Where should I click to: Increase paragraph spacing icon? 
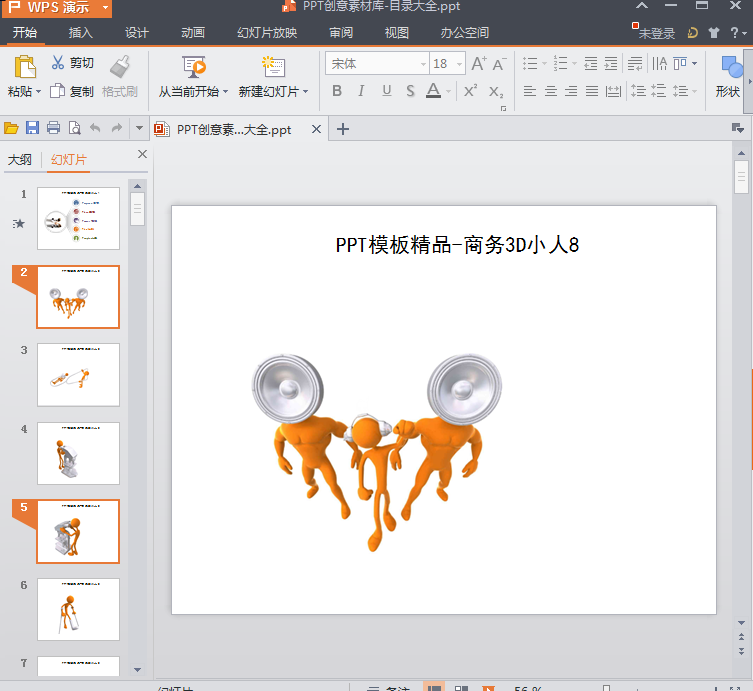point(638,91)
